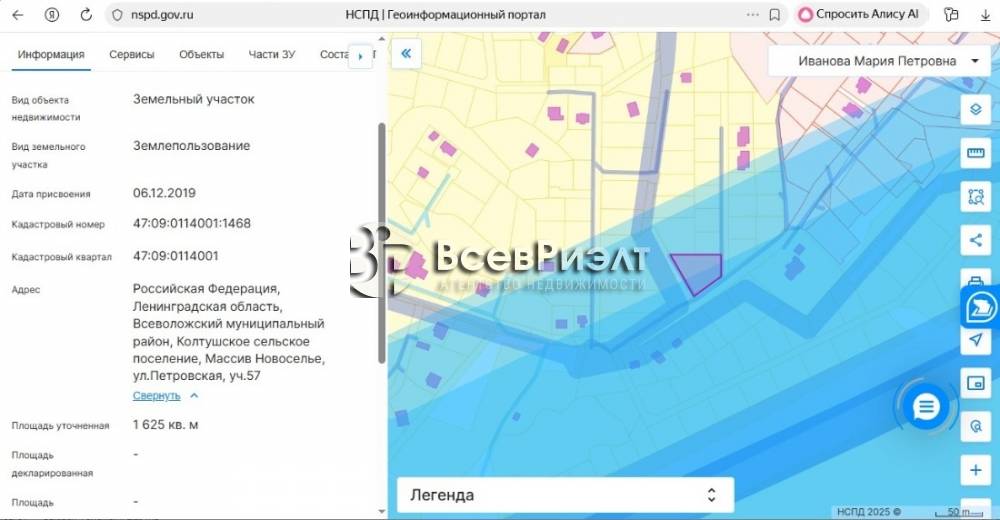Open the Части ЗУ tab

coord(271,55)
